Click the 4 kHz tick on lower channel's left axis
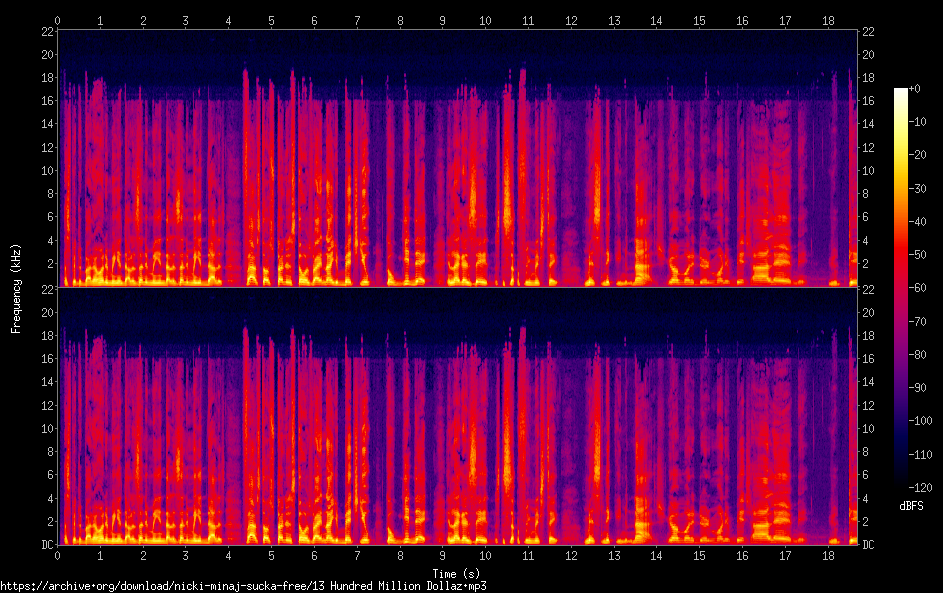The height and width of the screenshot is (593, 943). [x=49, y=498]
